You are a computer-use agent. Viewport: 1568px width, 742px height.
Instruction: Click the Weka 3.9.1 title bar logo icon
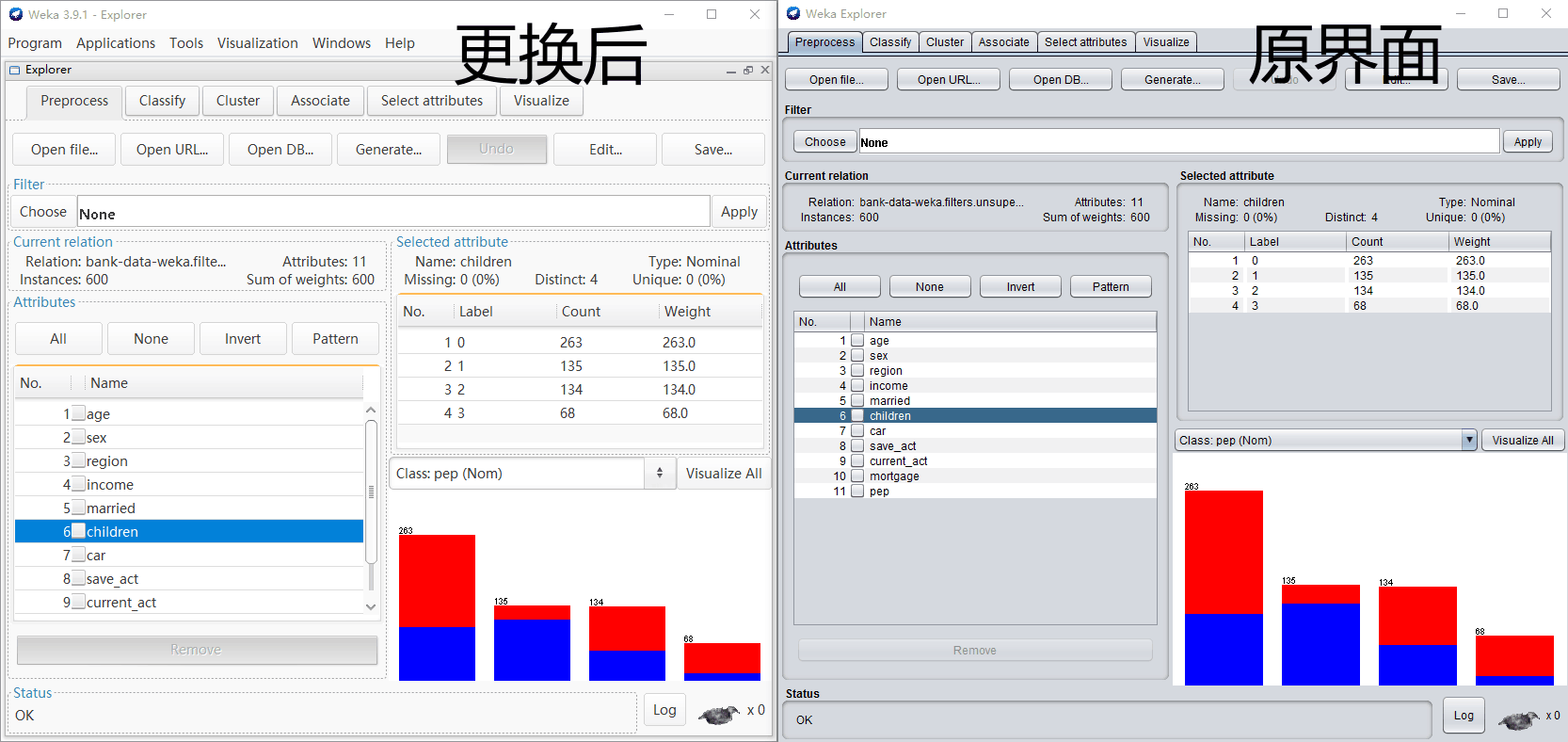(x=16, y=14)
